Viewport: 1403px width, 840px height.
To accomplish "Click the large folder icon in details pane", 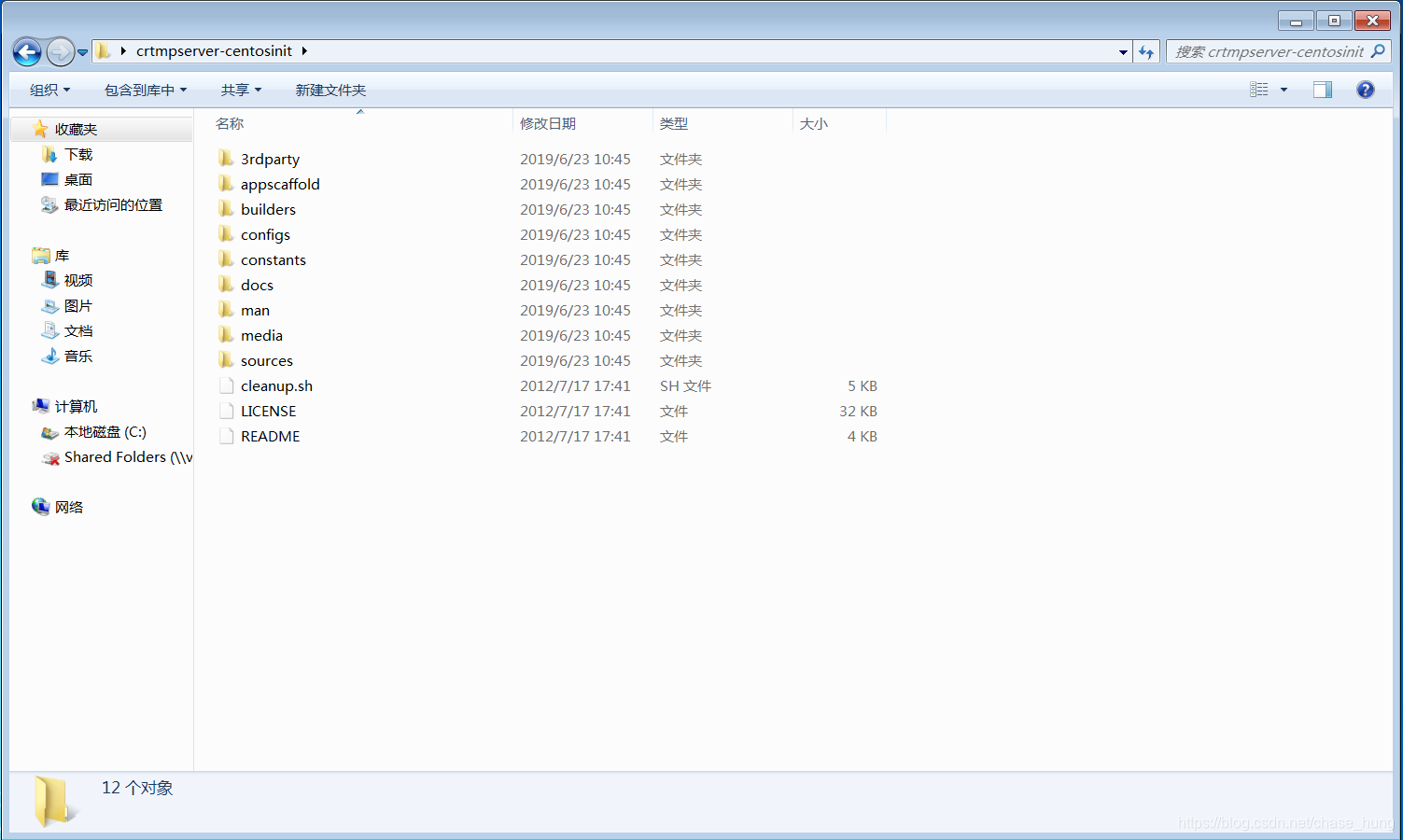I will point(54,801).
